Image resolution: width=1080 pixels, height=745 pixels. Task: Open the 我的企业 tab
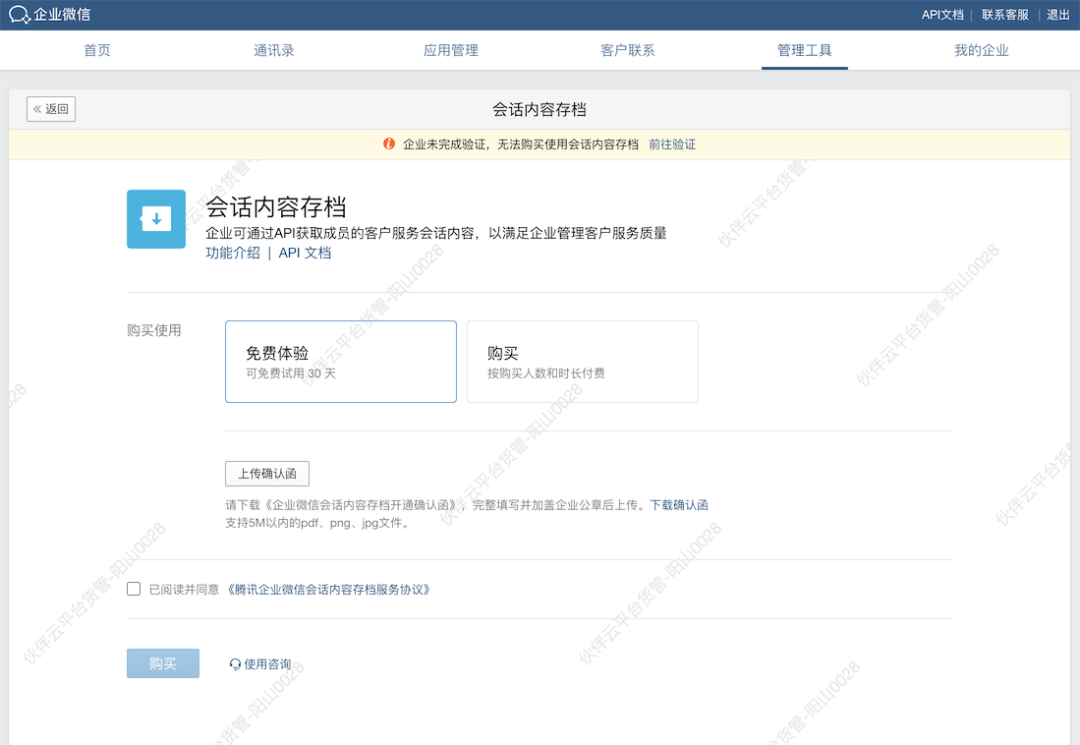click(x=981, y=50)
